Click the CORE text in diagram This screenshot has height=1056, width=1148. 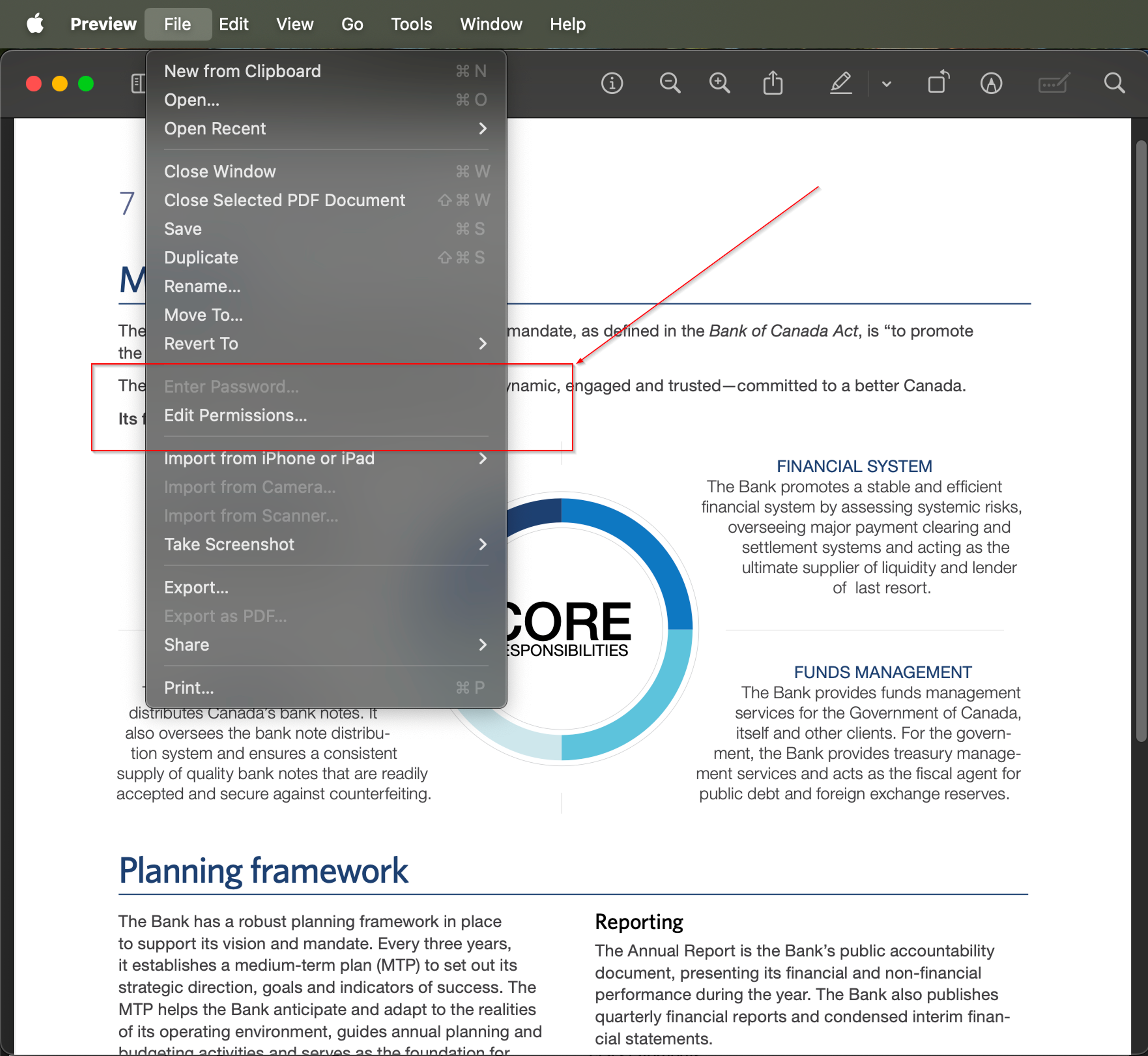pyautogui.click(x=570, y=621)
